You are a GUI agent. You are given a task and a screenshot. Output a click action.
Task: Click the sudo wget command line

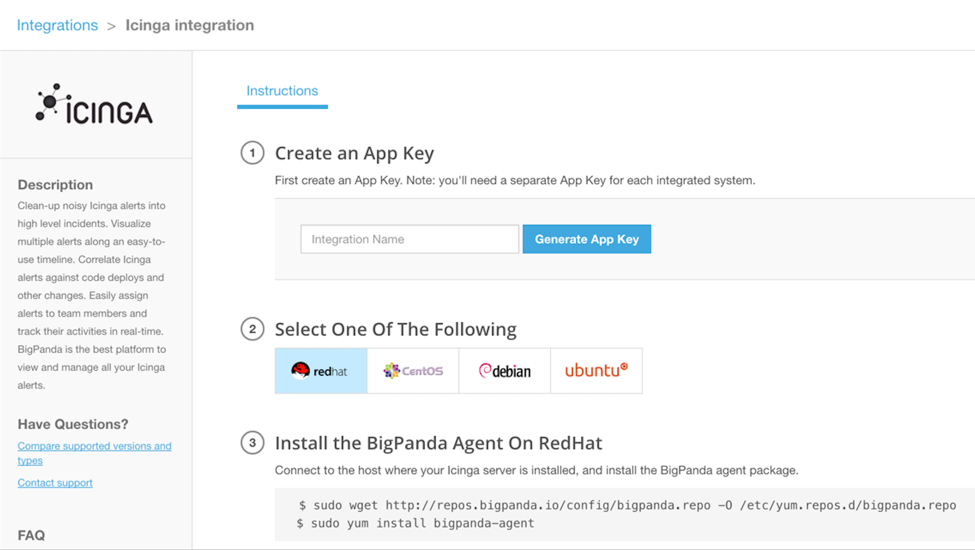click(627, 505)
